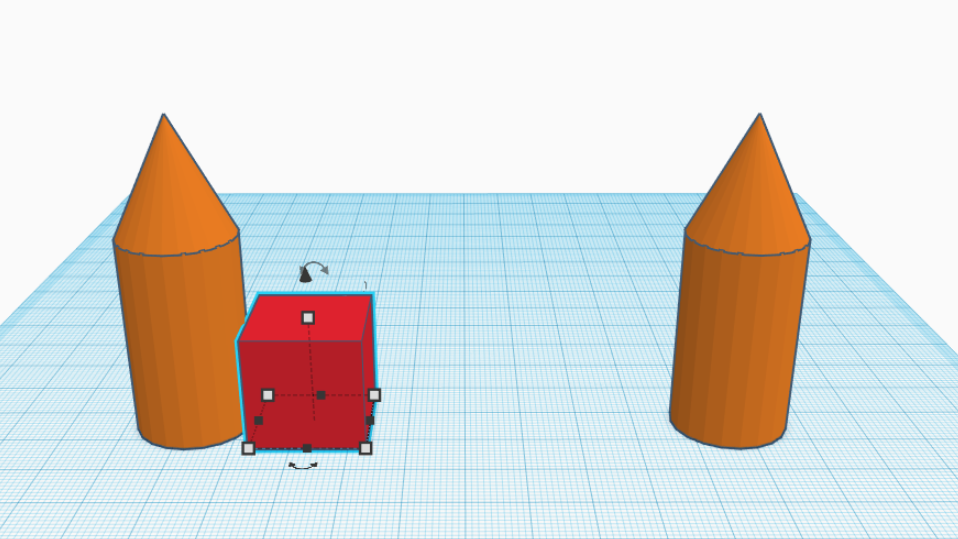Click black midpoint handle on cube's back edge
This screenshot has height=539, width=958.
321,395
